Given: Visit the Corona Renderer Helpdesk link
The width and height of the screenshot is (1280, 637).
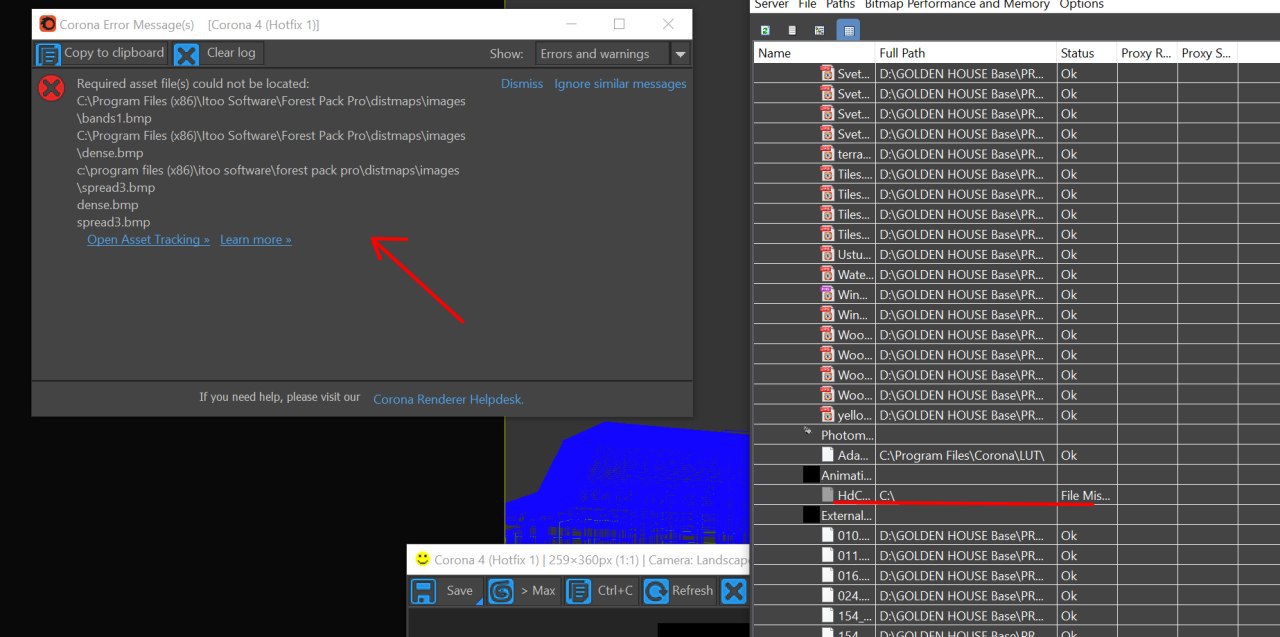Looking at the screenshot, I should coord(448,399).
